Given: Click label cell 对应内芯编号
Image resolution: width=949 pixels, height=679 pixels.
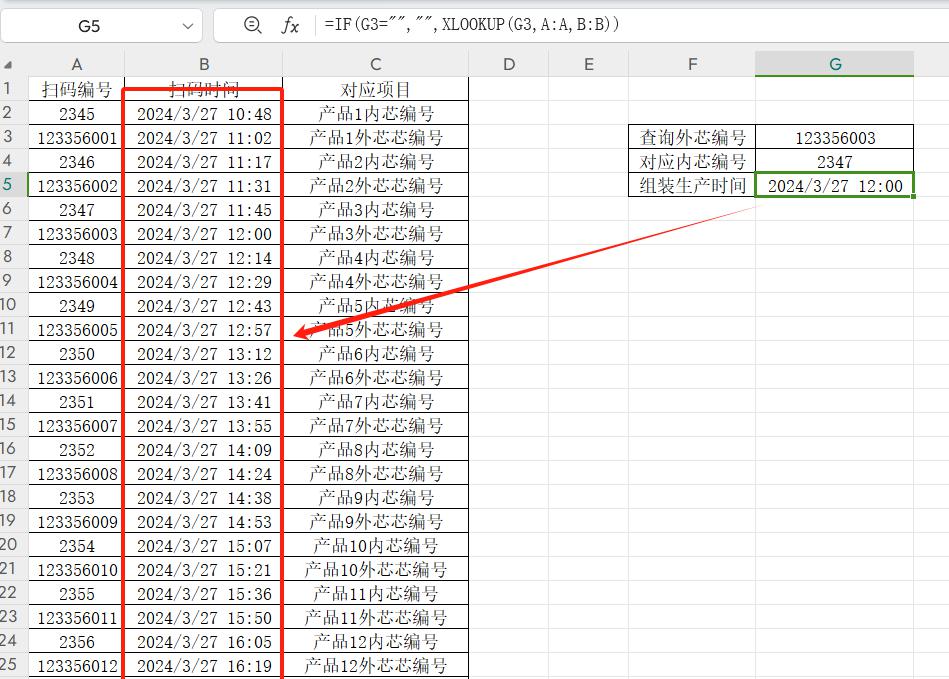Looking at the screenshot, I should pyautogui.click(x=692, y=162).
